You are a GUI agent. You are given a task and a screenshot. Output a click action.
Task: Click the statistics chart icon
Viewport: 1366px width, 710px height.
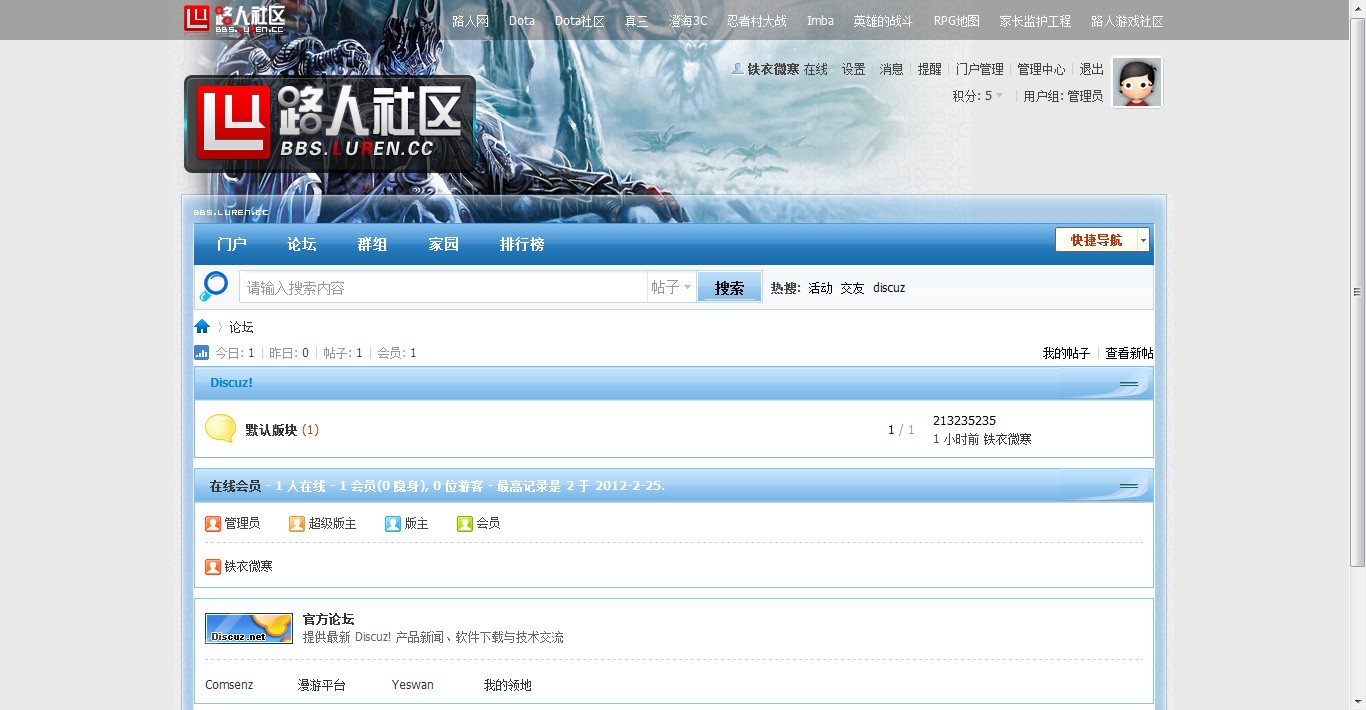pos(201,352)
